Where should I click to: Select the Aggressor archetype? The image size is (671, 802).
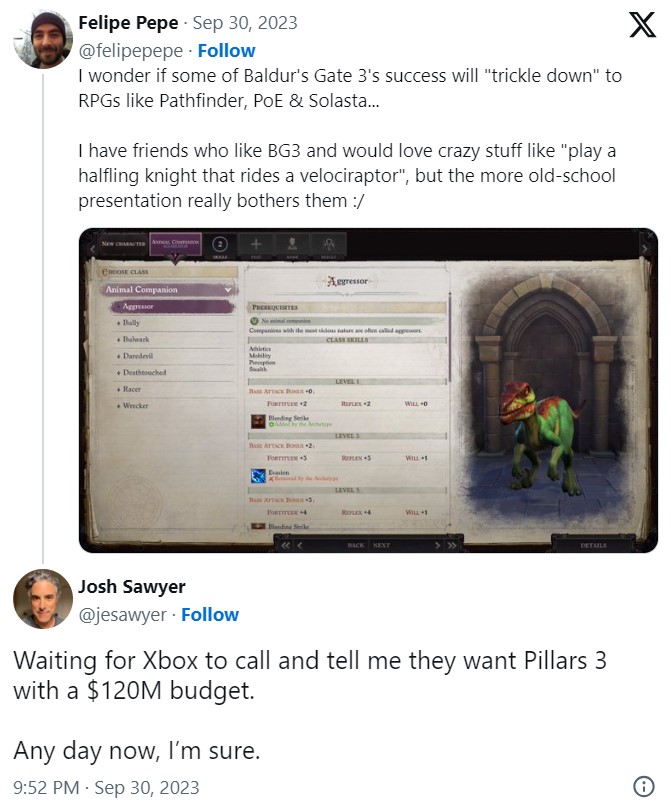tap(138, 306)
